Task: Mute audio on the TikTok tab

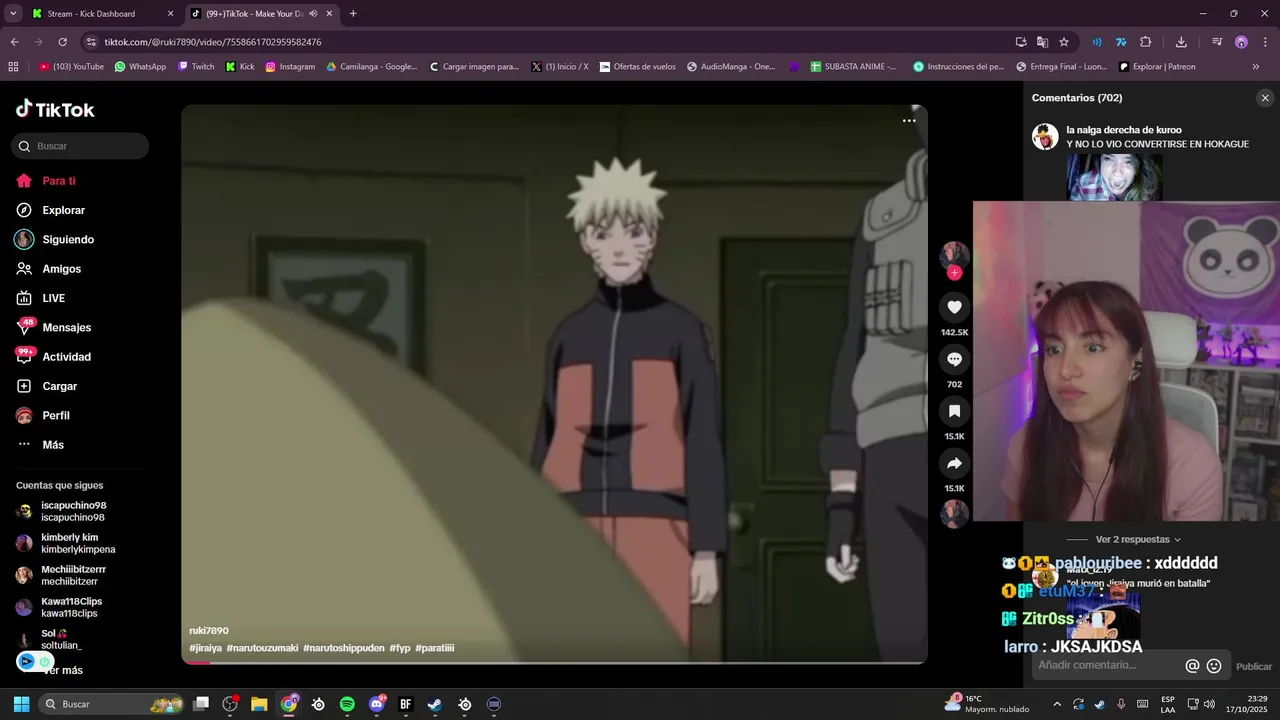Action: tap(313, 14)
